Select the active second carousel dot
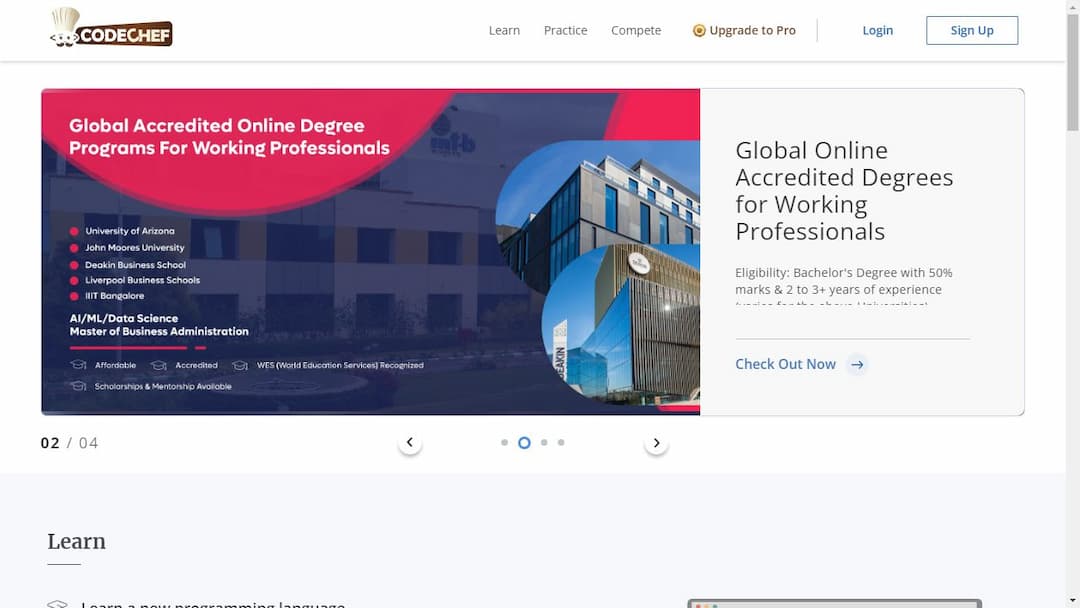The height and width of the screenshot is (608, 1080). pyautogui.click(x=524, y=442)
